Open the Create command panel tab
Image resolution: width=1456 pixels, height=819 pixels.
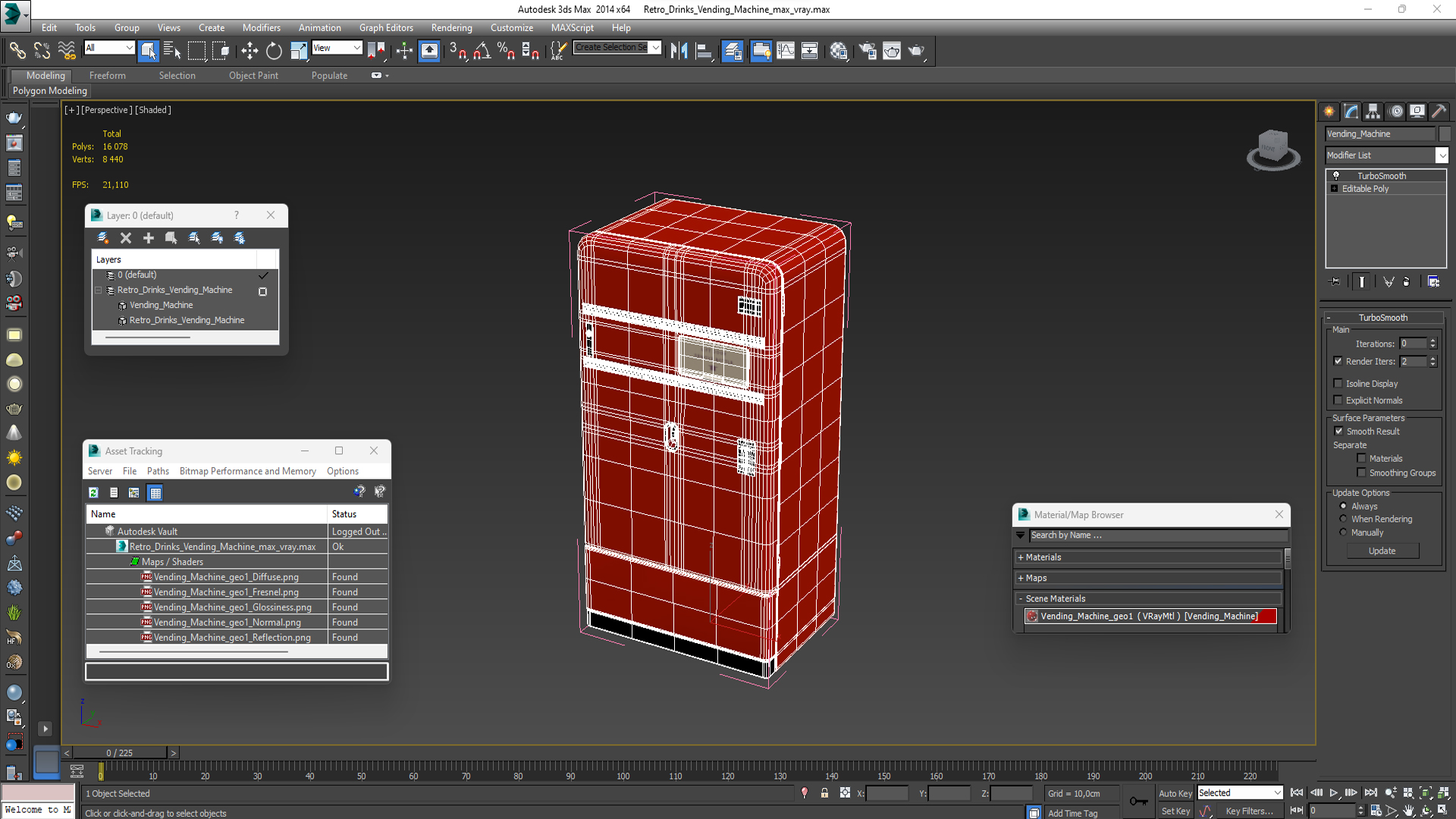(x=1329, y=111)
